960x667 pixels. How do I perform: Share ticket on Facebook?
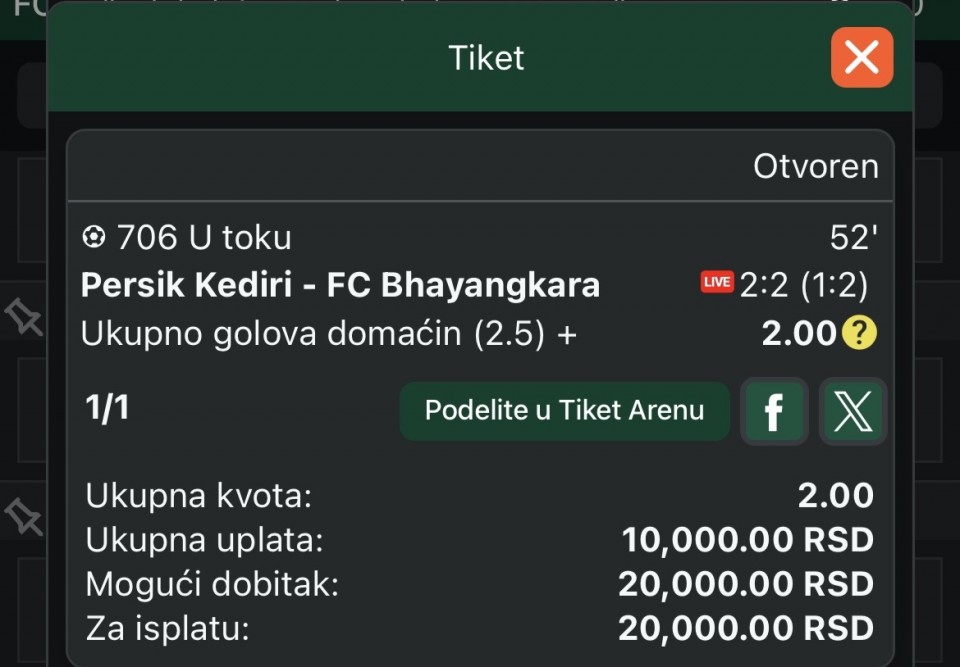[x=773, y=411]
